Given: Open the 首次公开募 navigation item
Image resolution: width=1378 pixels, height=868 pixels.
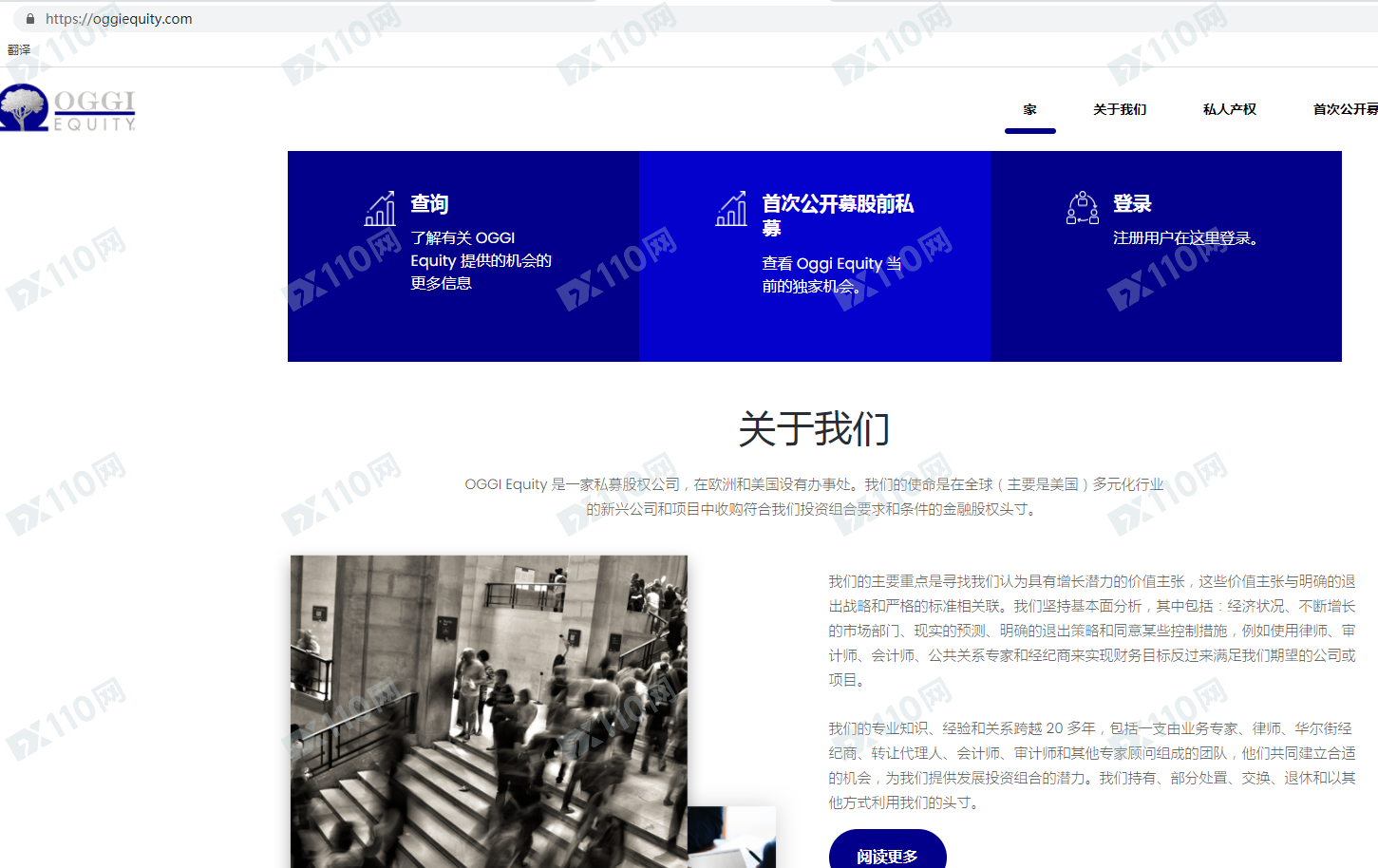Looking at the screenshot, I should [1346, 109].
